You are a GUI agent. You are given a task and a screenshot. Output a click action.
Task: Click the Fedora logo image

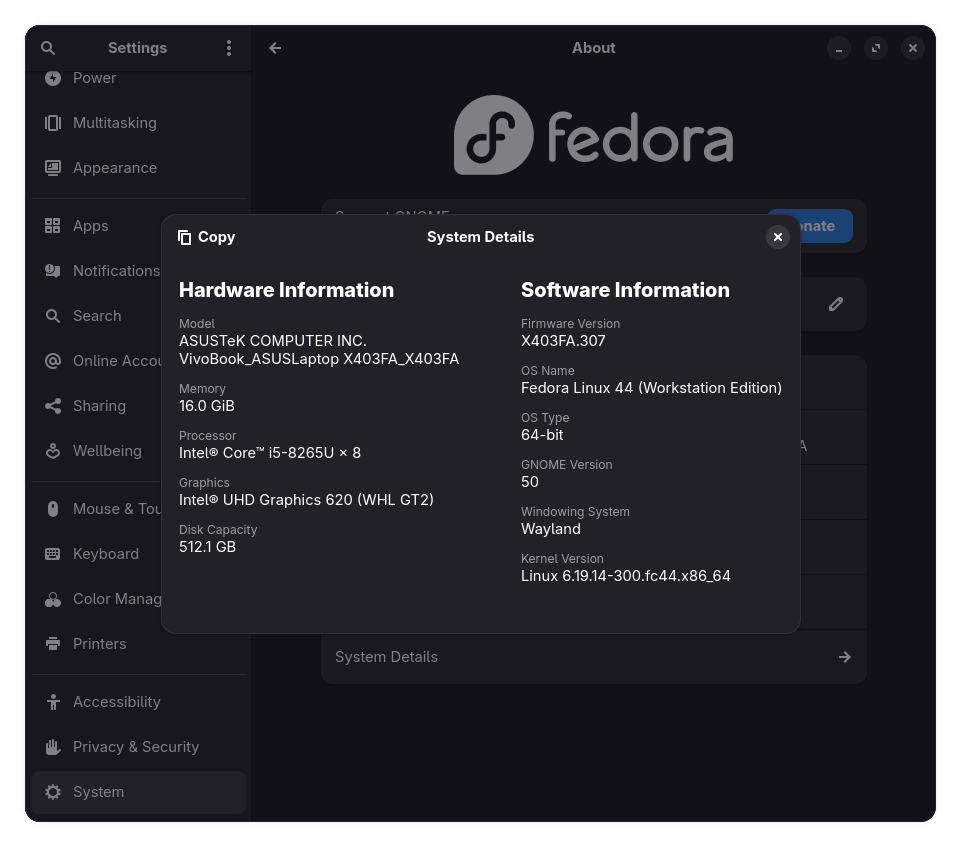coord(593,136)
